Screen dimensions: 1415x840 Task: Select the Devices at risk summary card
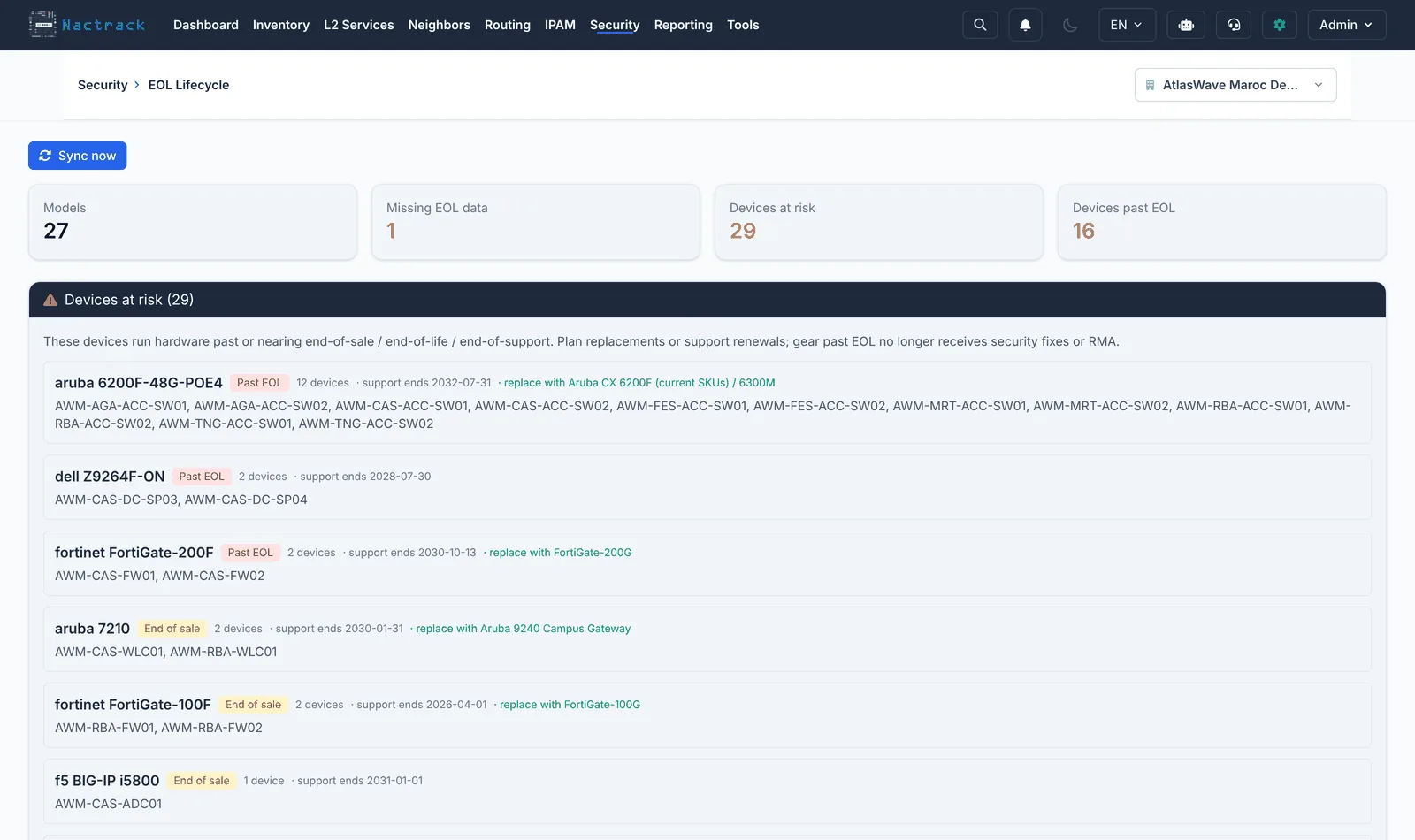pyautogui.click(x=879, y=222)
